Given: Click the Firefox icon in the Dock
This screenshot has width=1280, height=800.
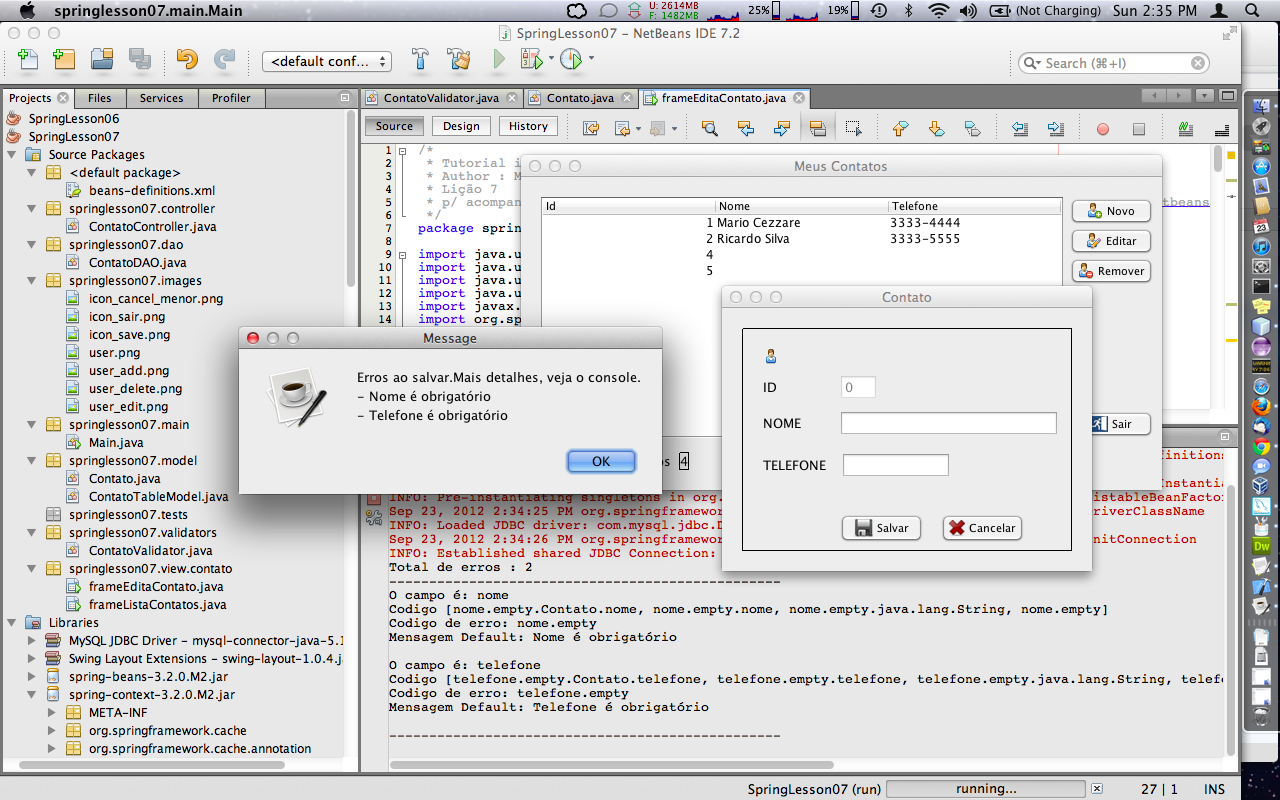Looking at the screenshot, I should [1261, 406].
